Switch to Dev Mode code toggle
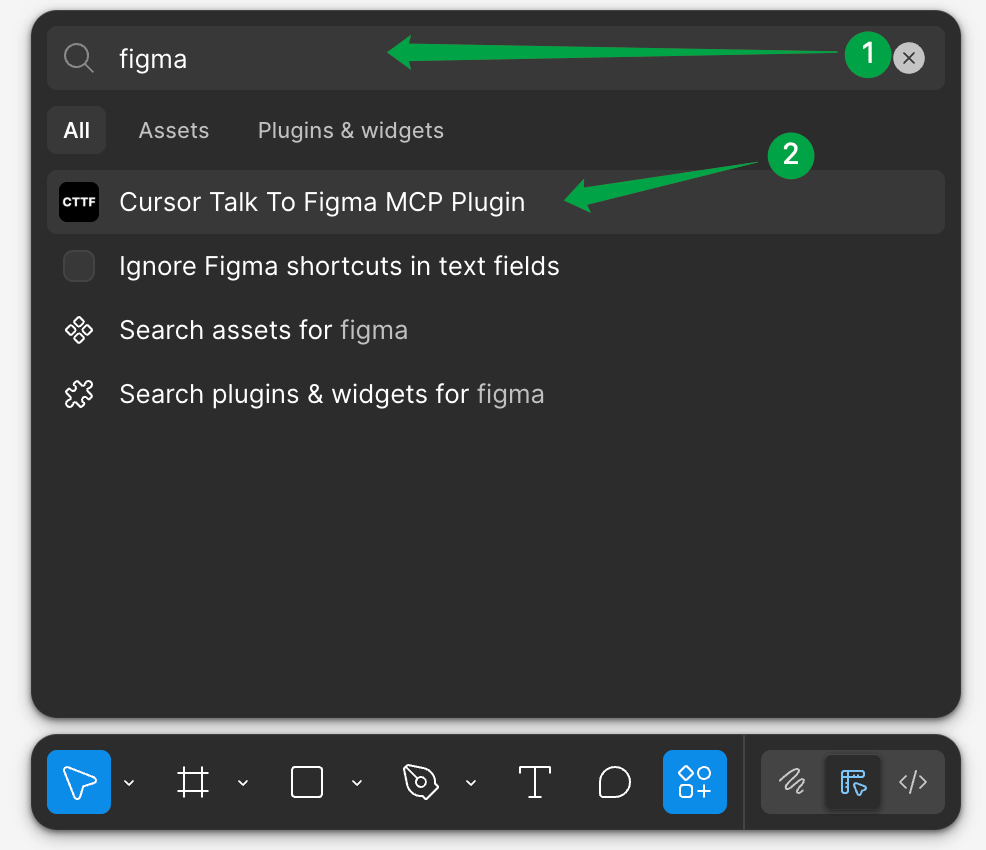 (913, 782)
